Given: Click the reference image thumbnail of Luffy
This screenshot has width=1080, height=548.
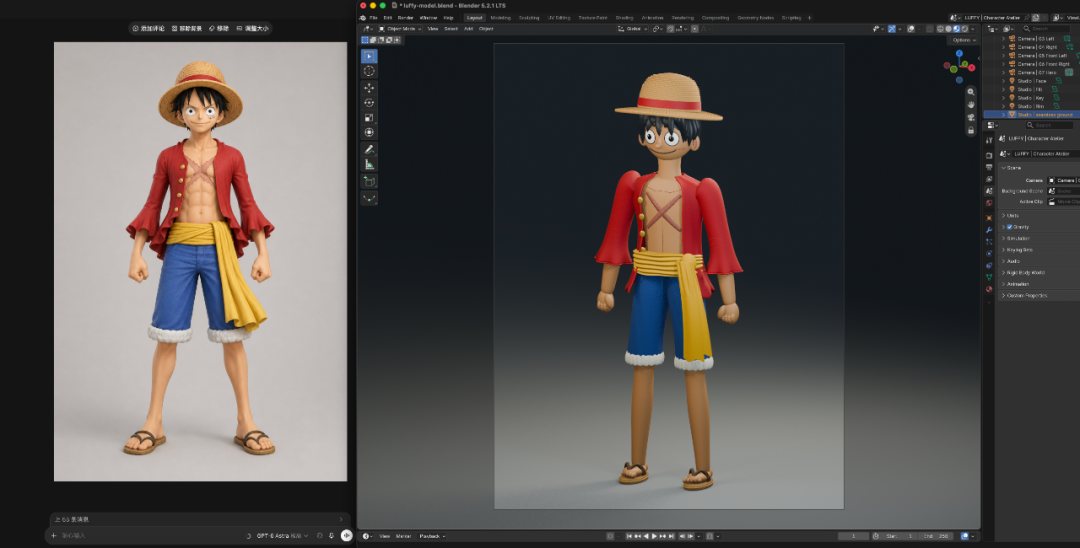Looking at the screenshot, I should coord(200,262).
